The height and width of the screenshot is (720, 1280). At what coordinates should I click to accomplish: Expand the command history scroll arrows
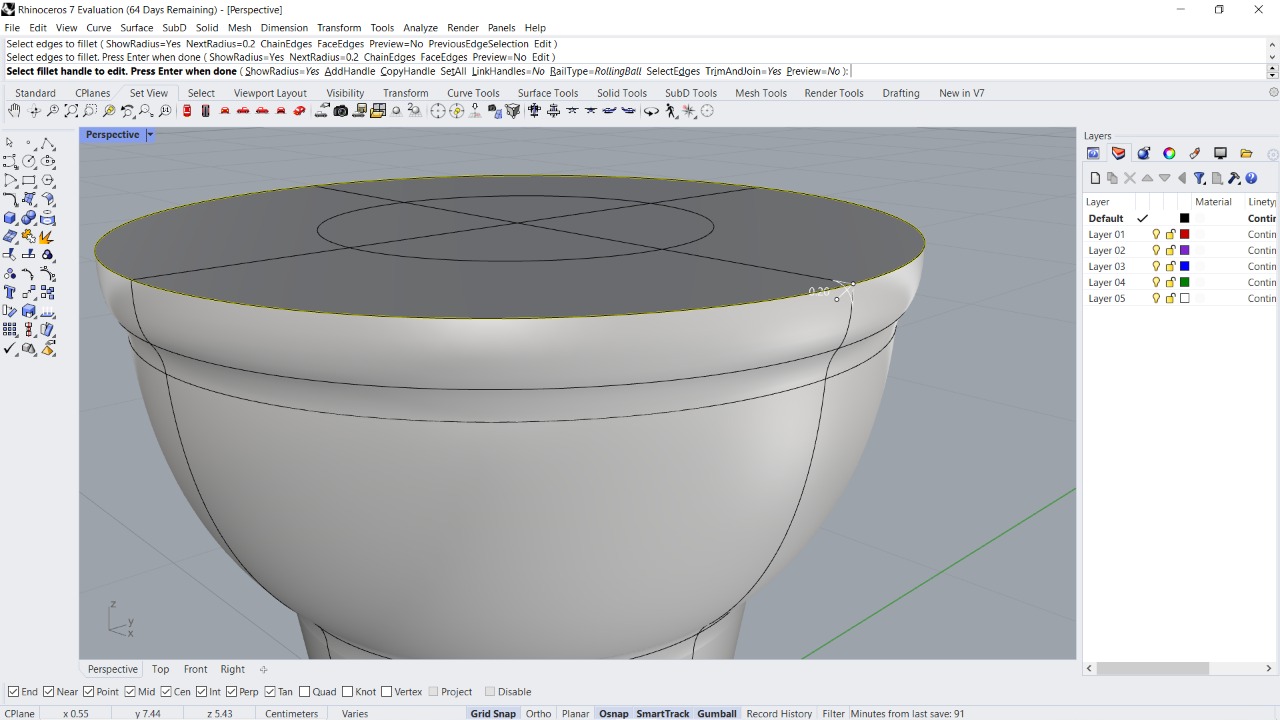(1272, 50)
